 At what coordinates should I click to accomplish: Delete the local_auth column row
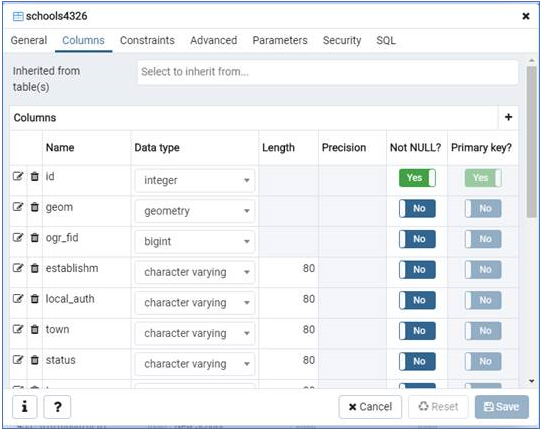[x=35, y=299]
